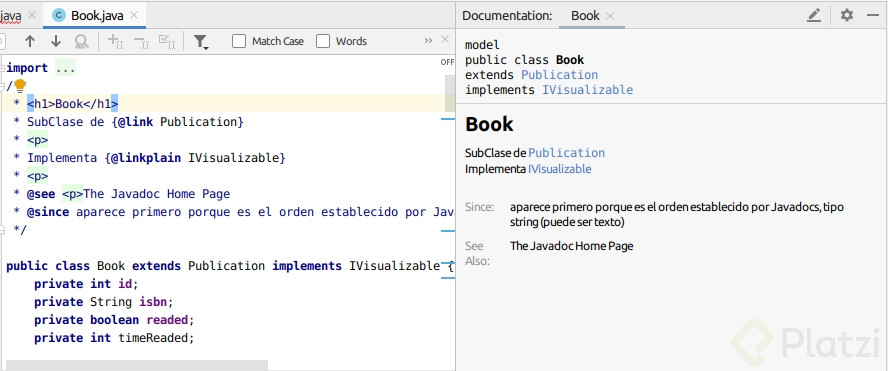Click the yellow lightbulb intention icon

pyautogui.click(x=20, y=86)
